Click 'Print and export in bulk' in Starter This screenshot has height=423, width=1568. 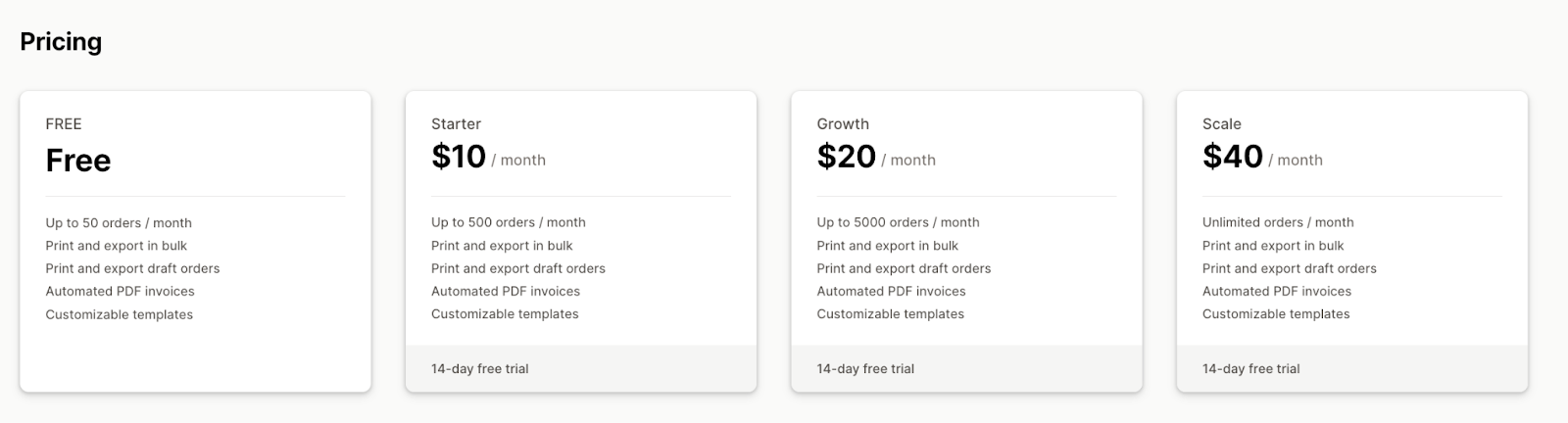(x=502, y=246)
